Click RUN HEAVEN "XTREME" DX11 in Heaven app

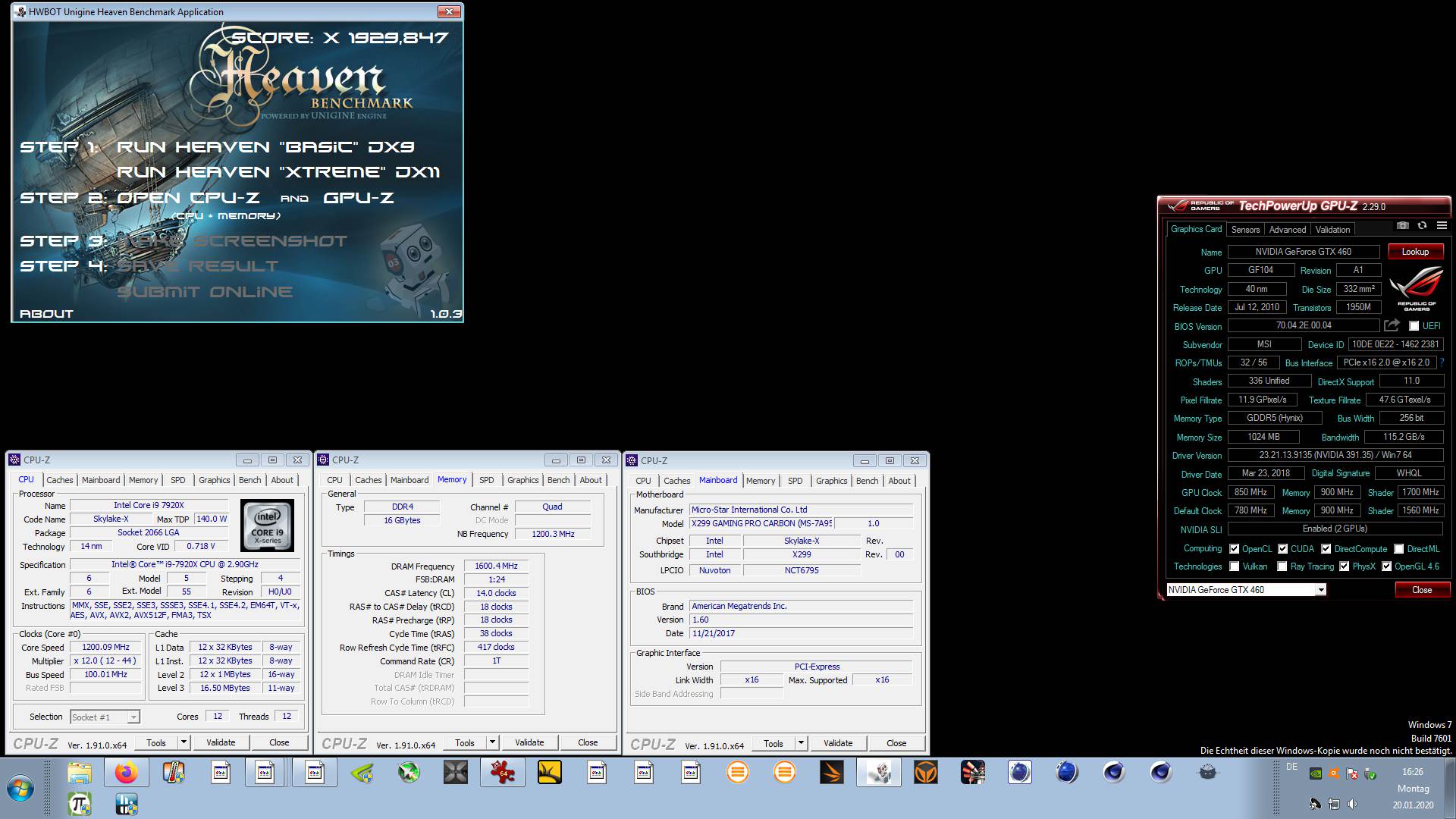(x=278, y=172)
